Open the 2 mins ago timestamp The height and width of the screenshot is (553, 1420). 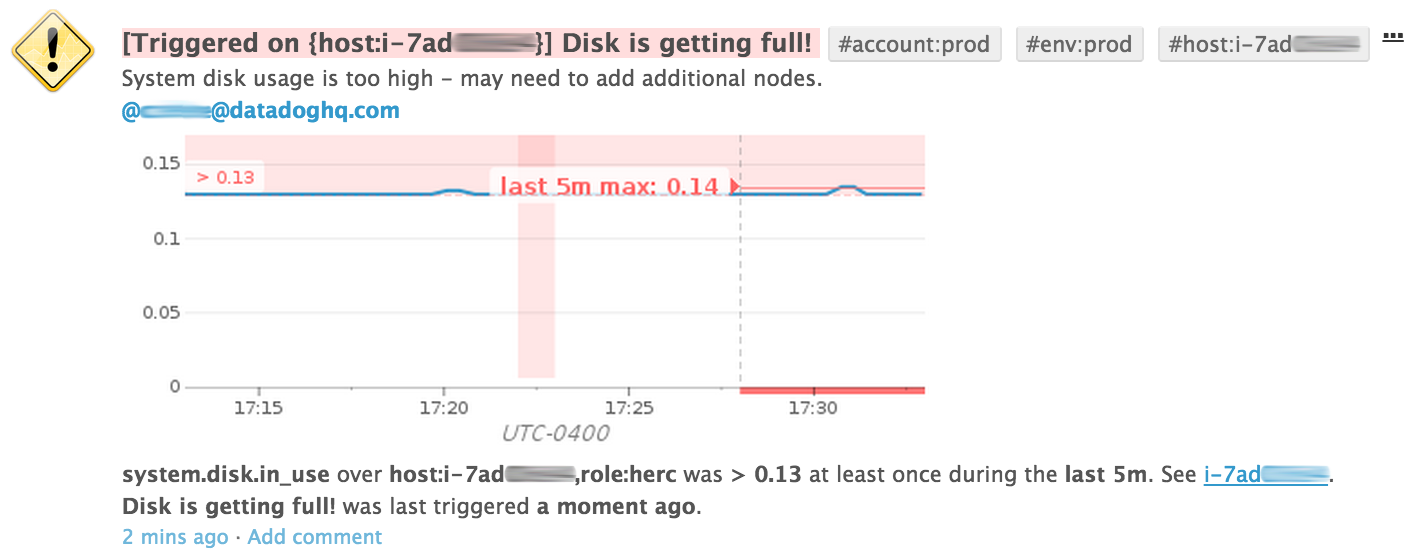pyautogui.click(x=175, y=537)
